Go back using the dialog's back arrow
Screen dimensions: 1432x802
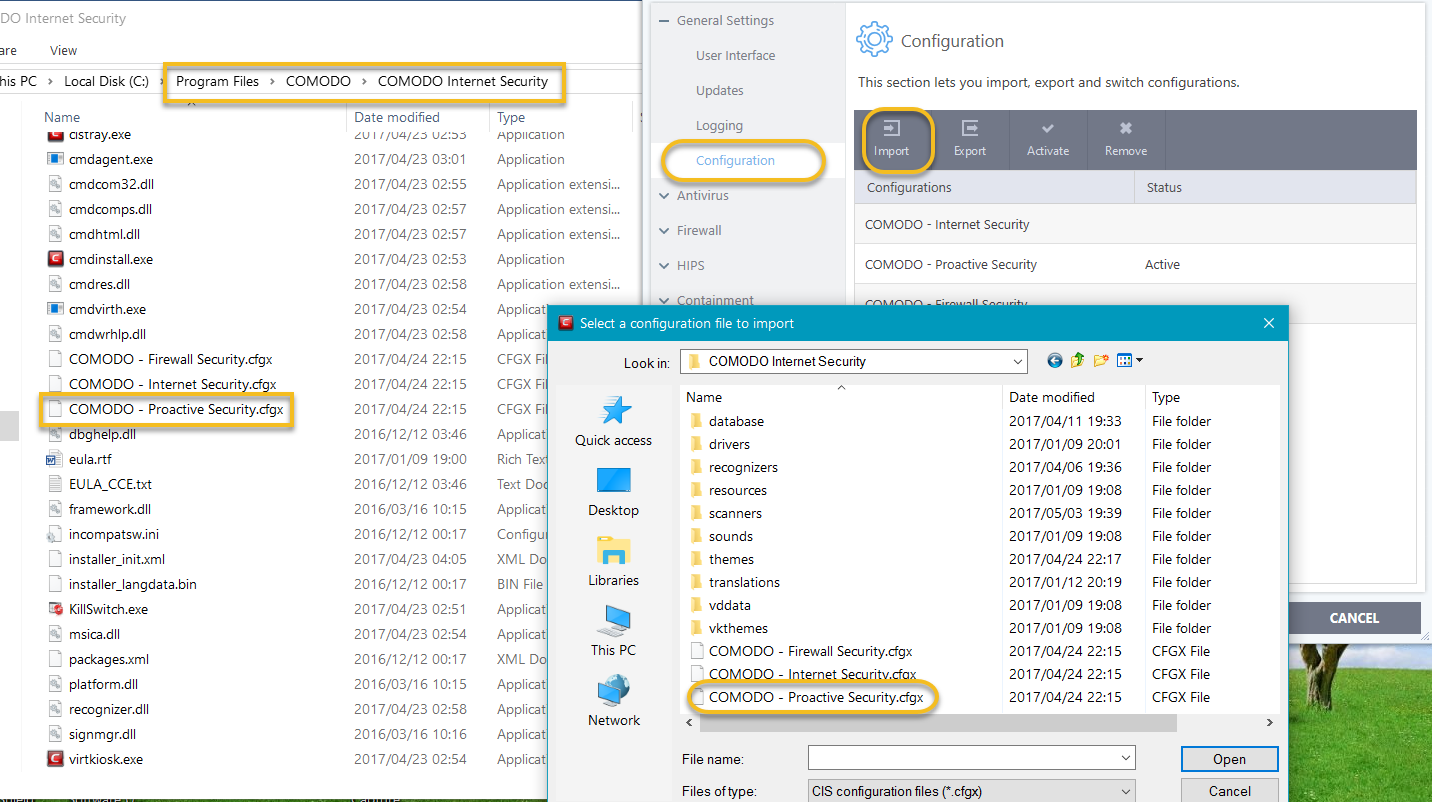[1054, 361]
